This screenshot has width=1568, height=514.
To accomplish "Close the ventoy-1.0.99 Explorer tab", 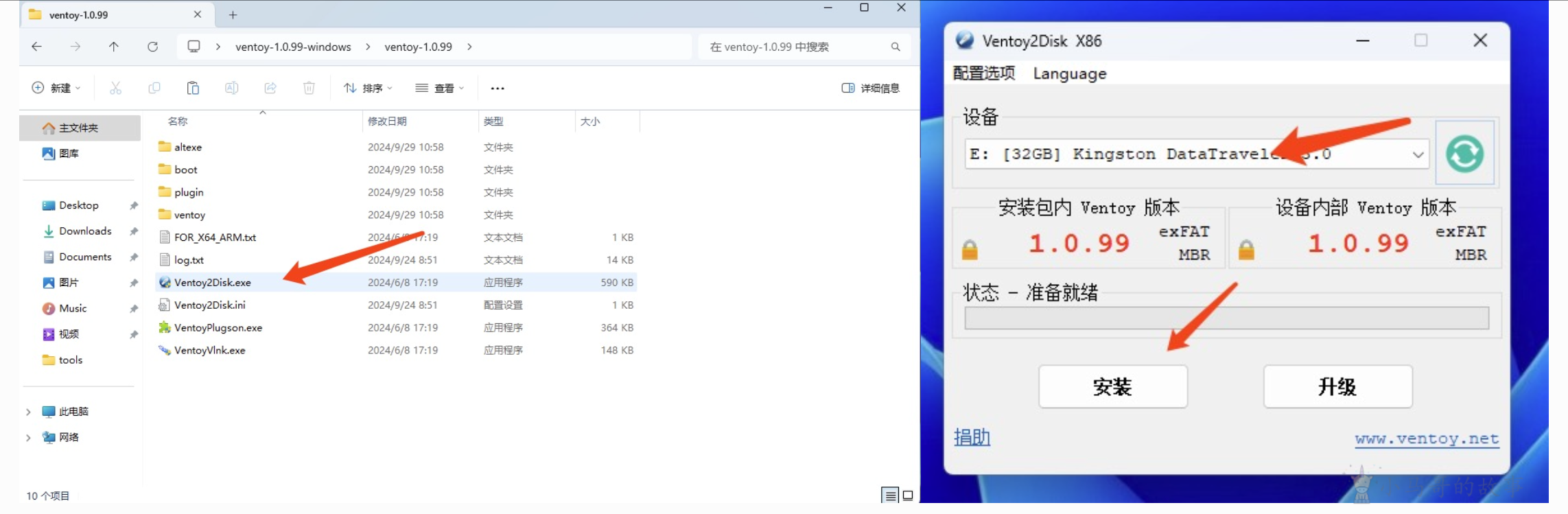I will [198, 14].
